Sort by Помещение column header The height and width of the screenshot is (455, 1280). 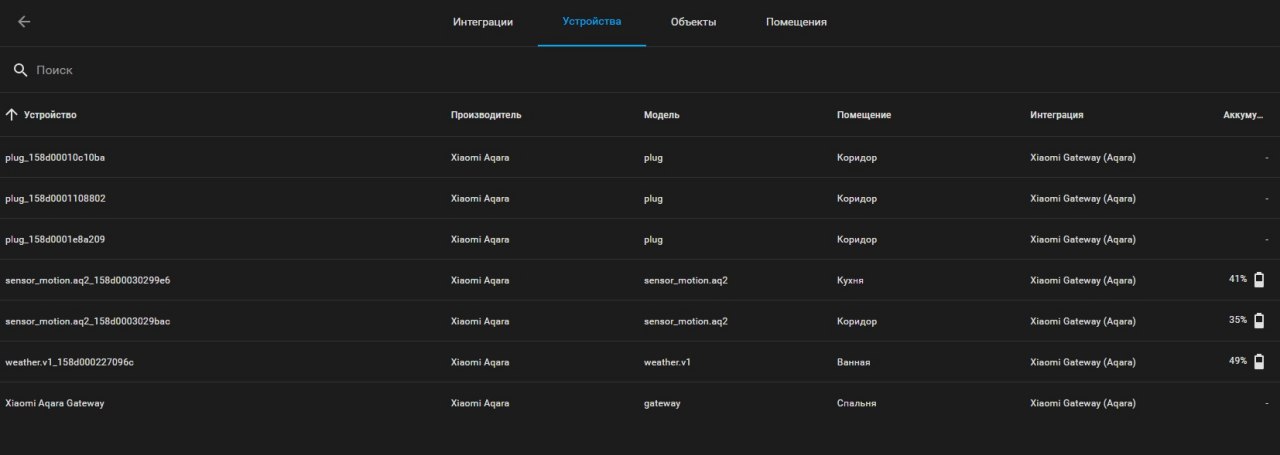pyautogui.click(x=864, y=115)
